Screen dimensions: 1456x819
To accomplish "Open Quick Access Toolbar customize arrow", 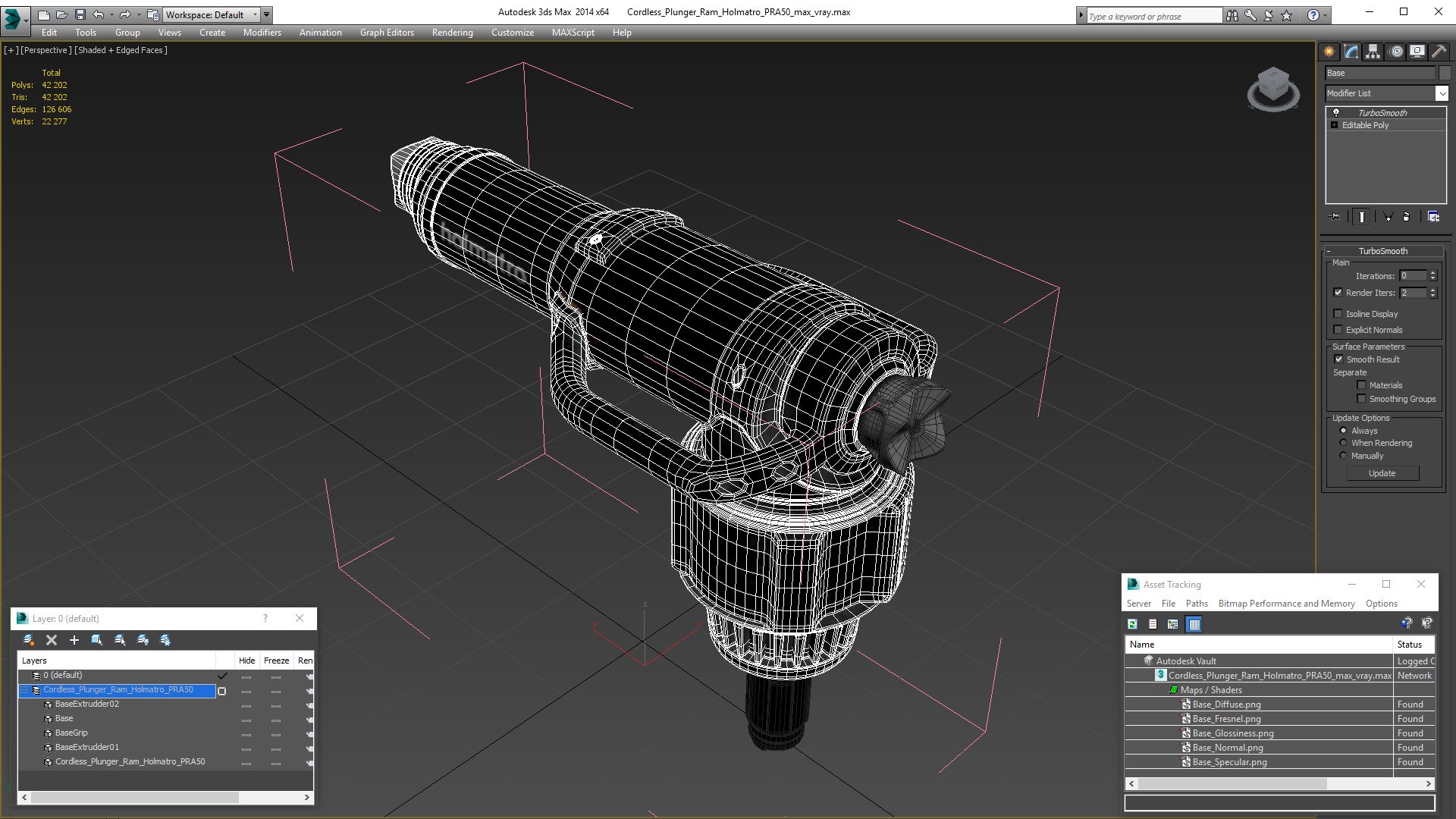I will click(266, 14).
